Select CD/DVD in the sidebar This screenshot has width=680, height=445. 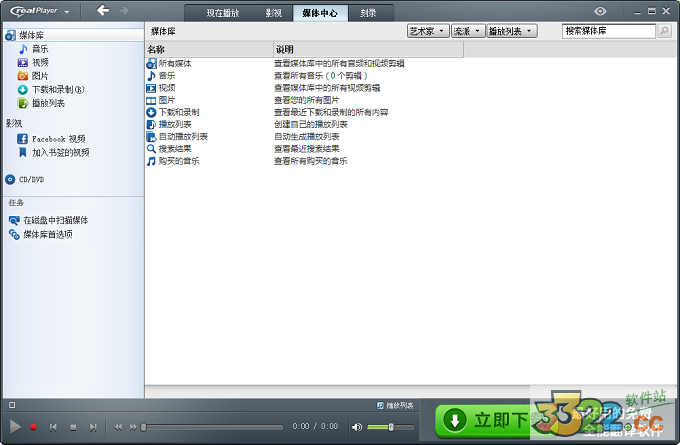(25, 179)
